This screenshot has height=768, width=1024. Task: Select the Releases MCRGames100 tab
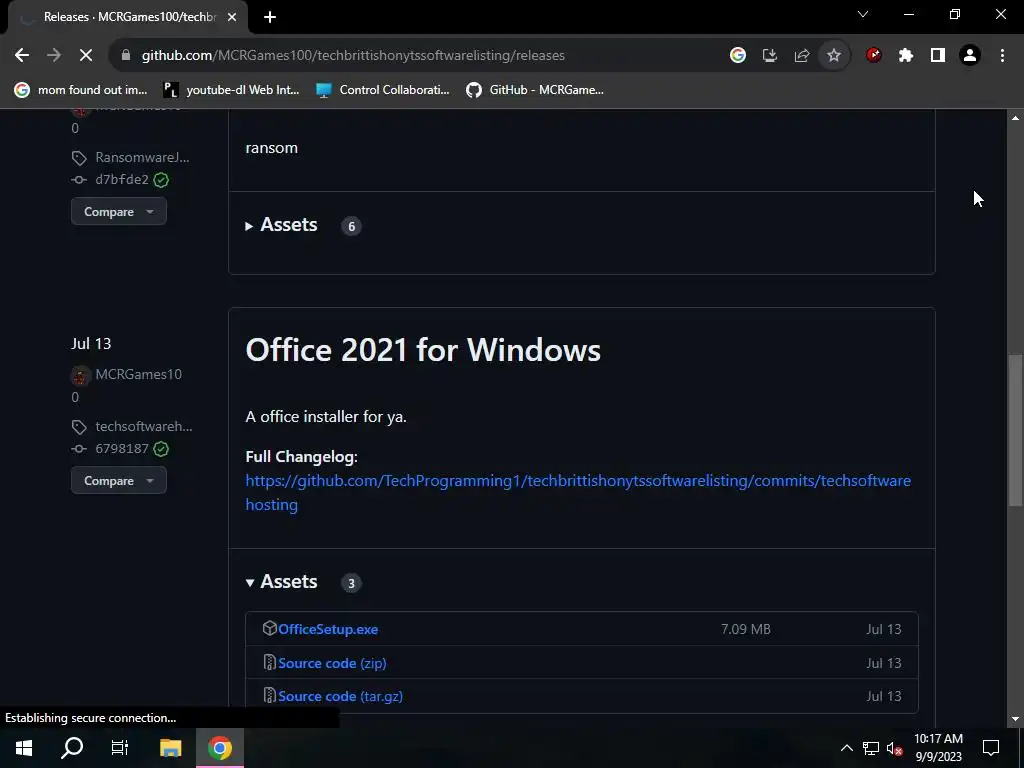[x=129, y=17]
